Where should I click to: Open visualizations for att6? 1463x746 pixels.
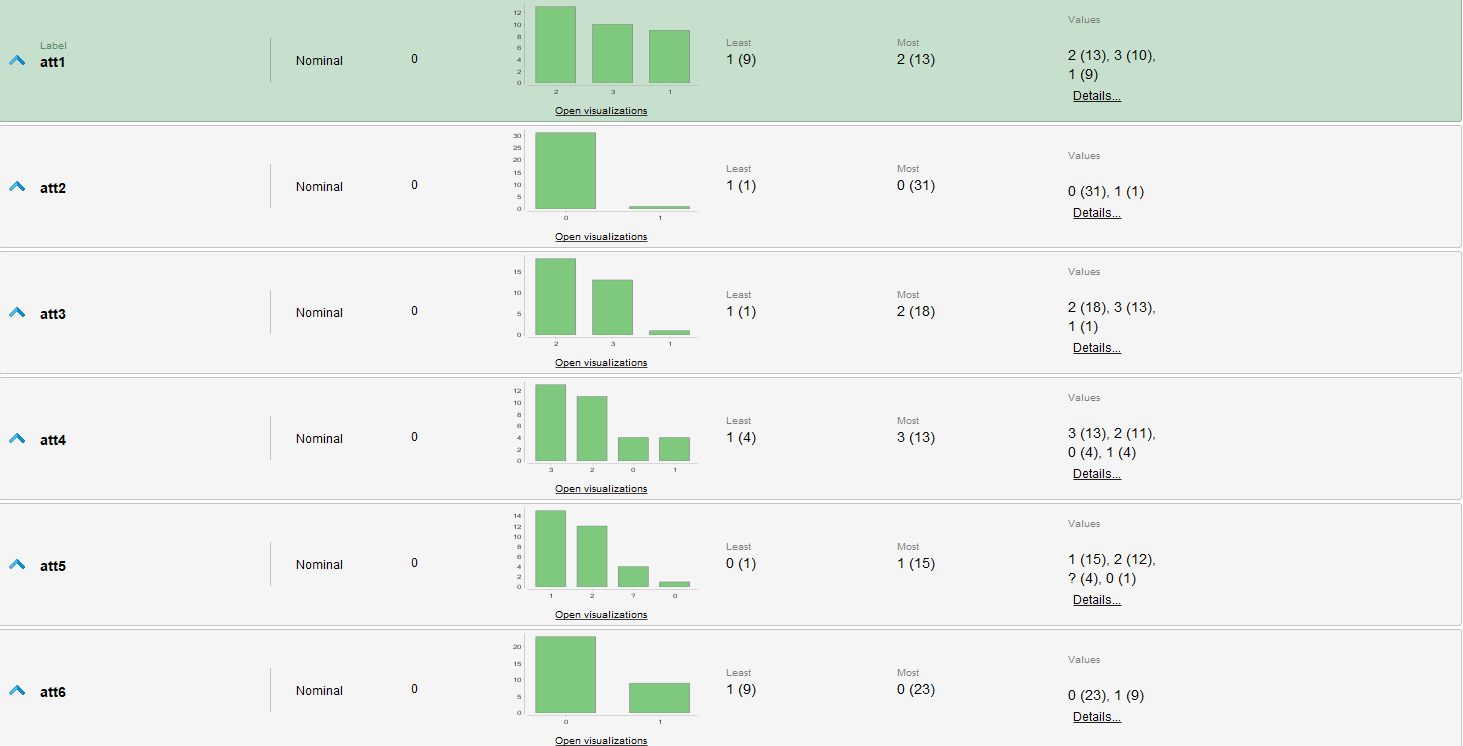click(601, 741)
